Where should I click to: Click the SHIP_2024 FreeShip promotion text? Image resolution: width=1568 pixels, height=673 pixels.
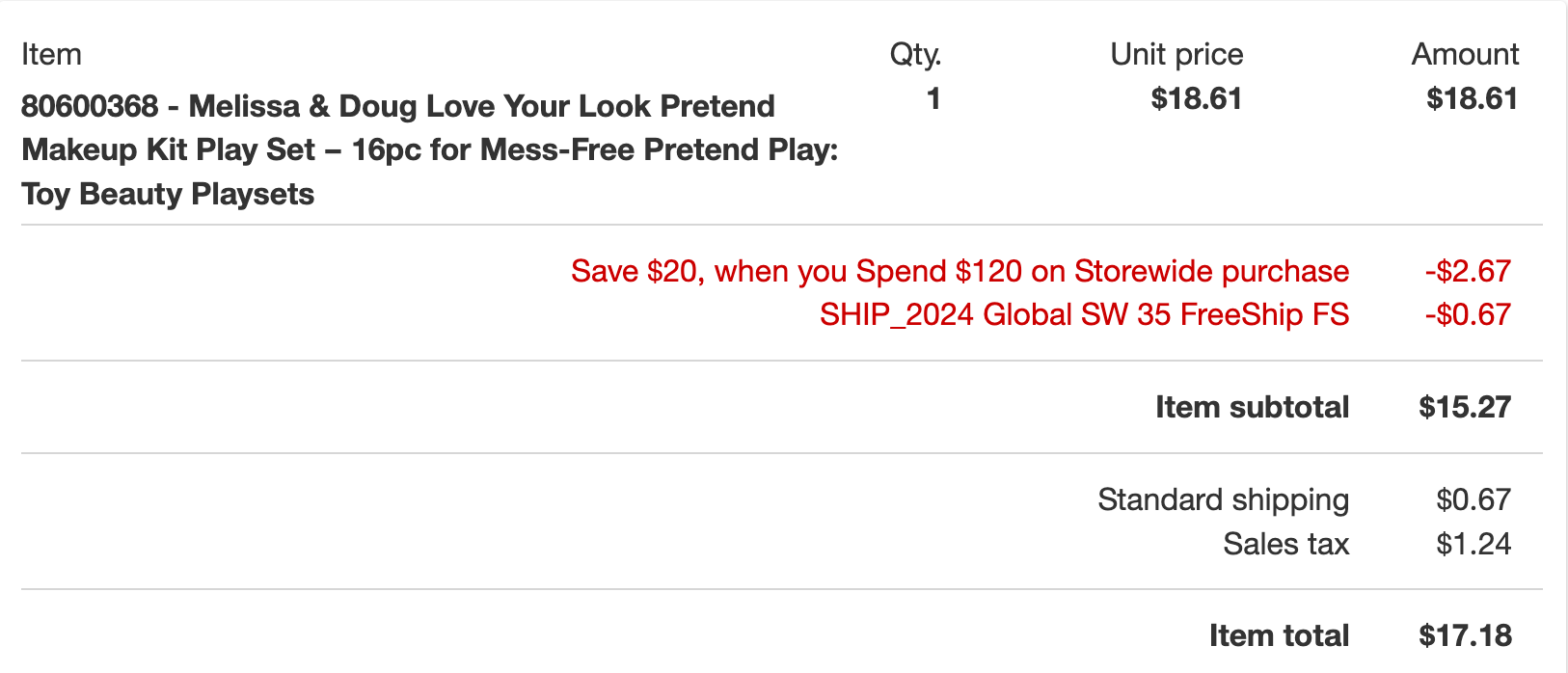point(1084,314)
